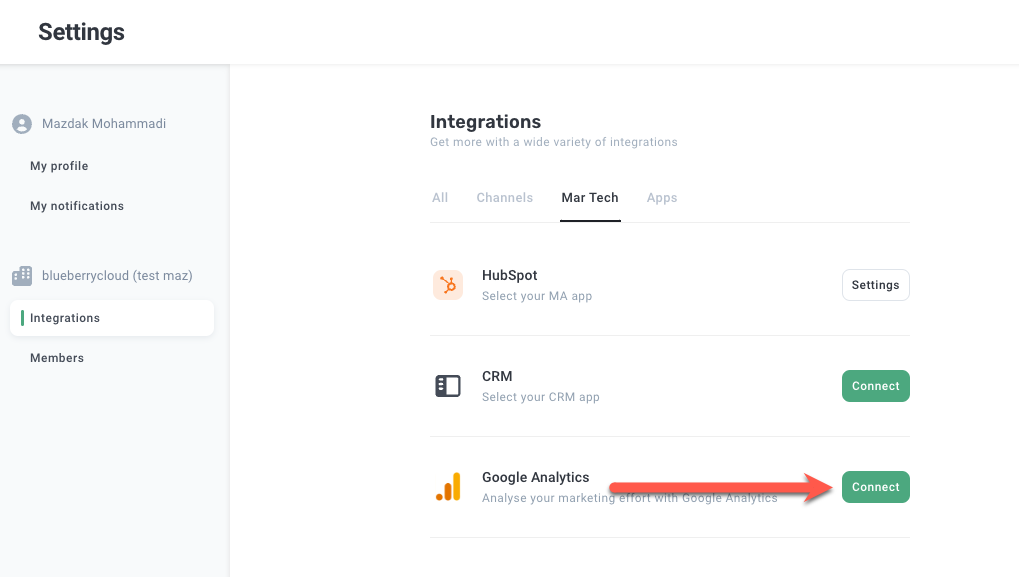
Task: Click the HubSpot integration title
Action: tap(510, 276)
